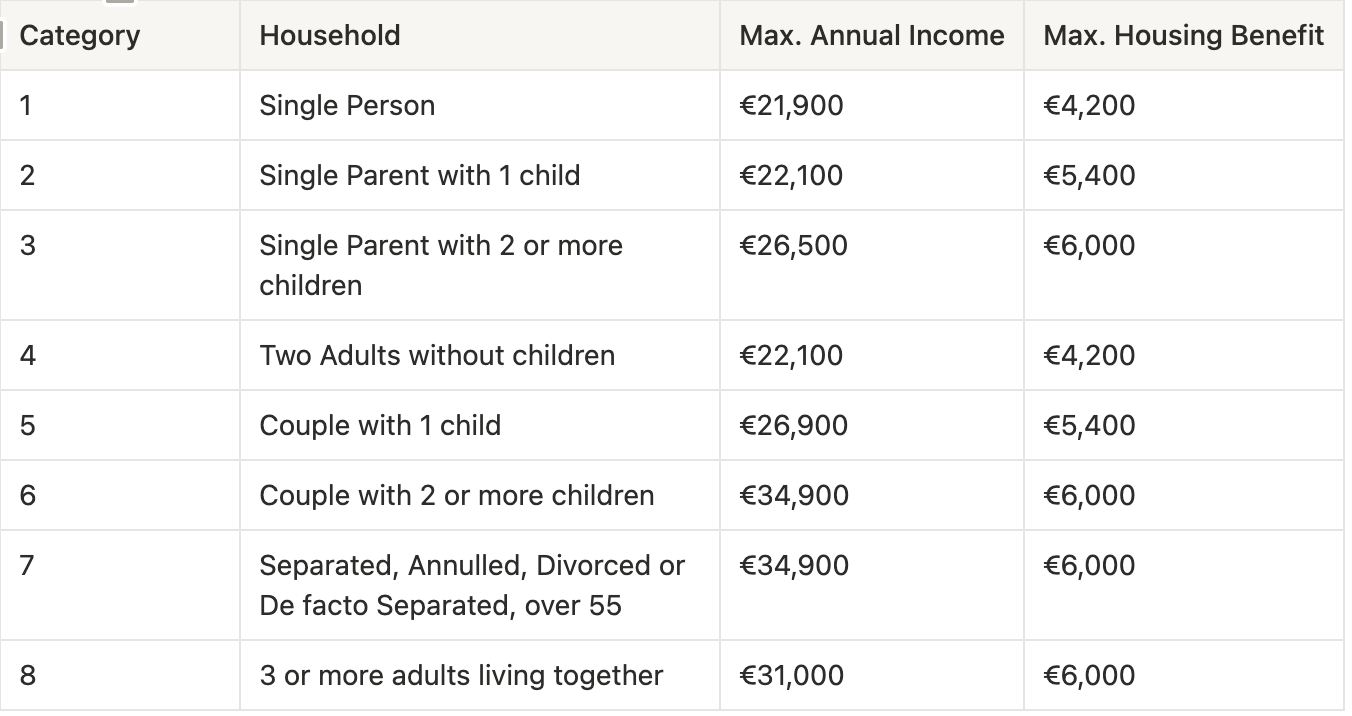The image size is (1352, 716).
Task: Select 3 or more adults living together
Action: pyautogui.click(x=480, y=675)
